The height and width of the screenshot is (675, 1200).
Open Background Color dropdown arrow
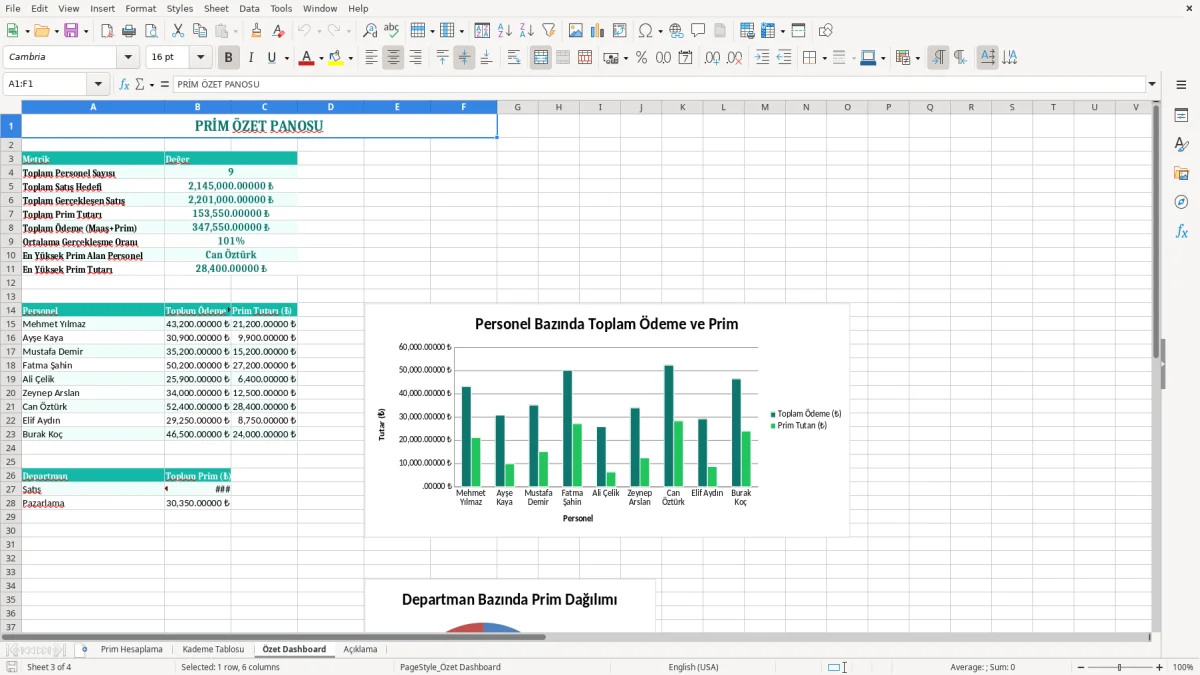[350, 58]
